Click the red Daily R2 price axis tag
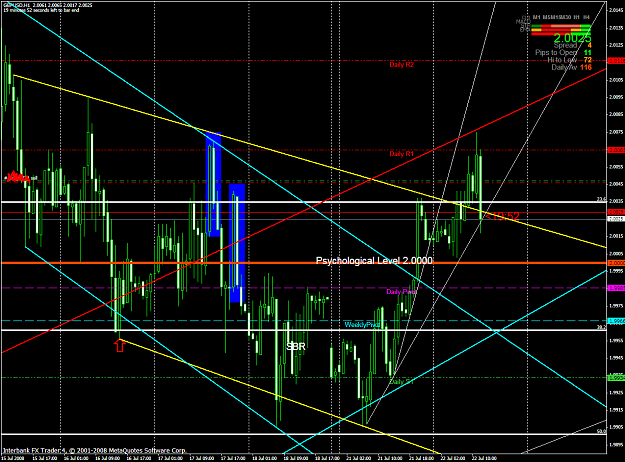The image size is (625, 462). (616, 61)
